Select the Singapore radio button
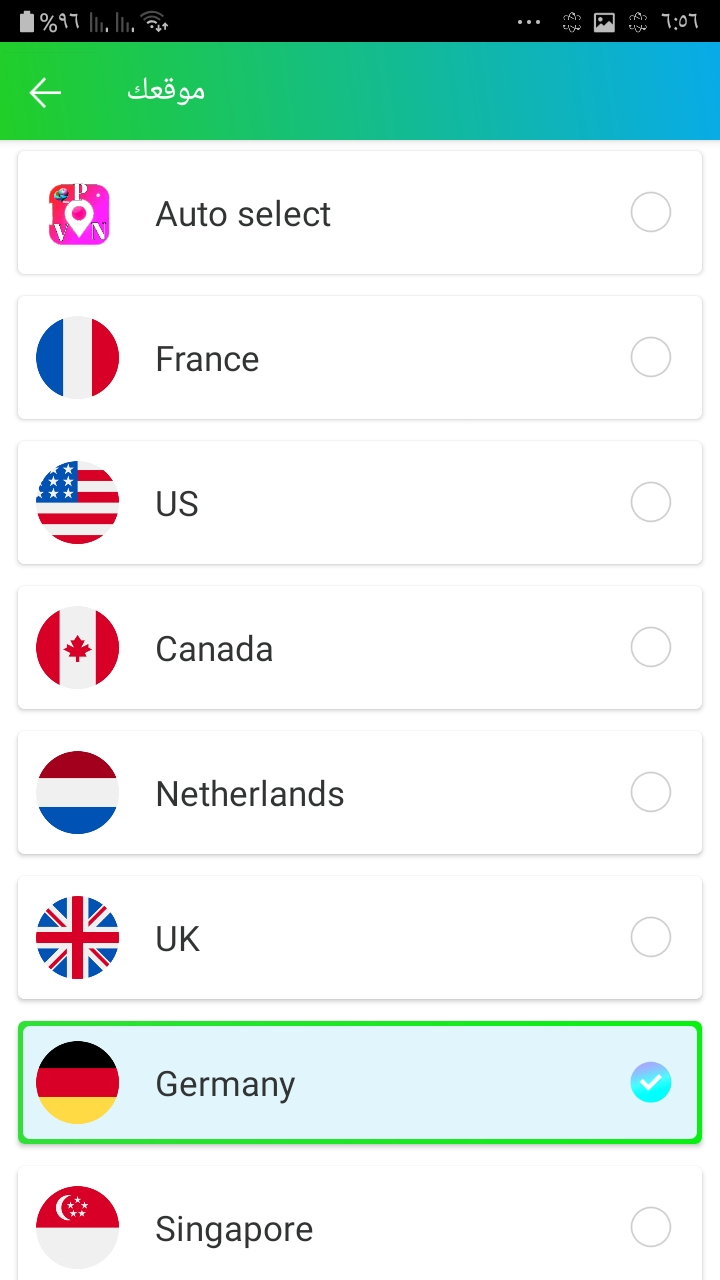The height and width of the screenshot is (1280, 720). [x=650, y=1228]
